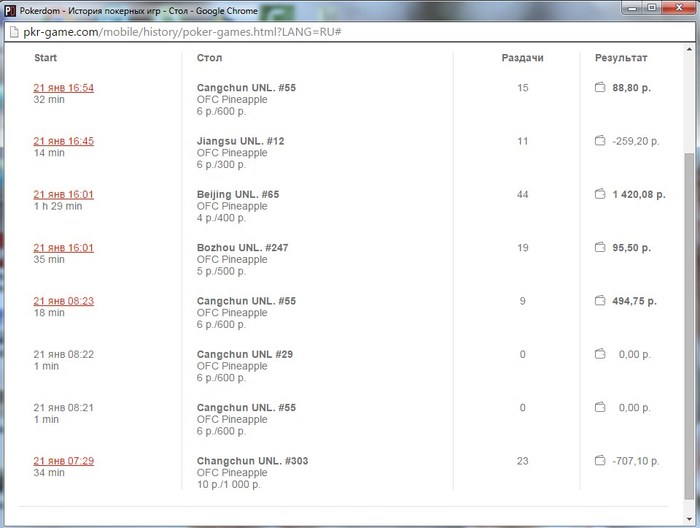Click the stakes text 4 р./400 р.
The height and width of the screenshot is (528, 700).
[221, 218]
